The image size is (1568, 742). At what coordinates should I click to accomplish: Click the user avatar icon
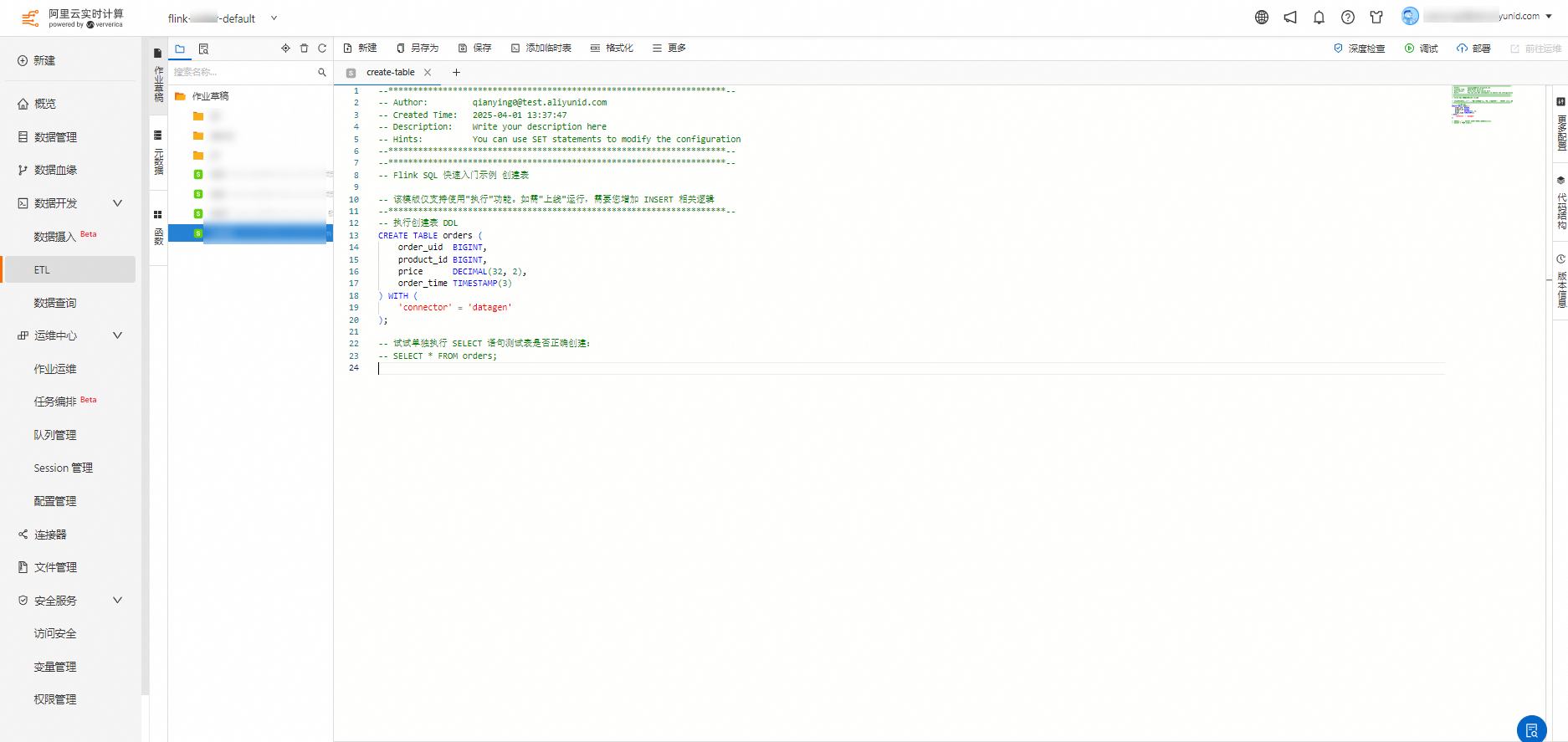(1410, 16)
